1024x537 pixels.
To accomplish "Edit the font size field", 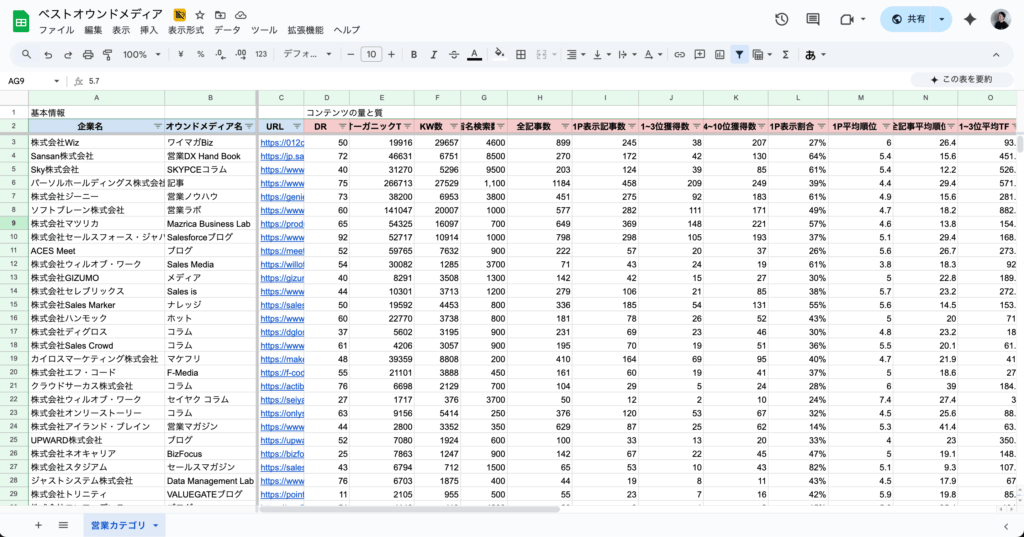I will (371, 55).
